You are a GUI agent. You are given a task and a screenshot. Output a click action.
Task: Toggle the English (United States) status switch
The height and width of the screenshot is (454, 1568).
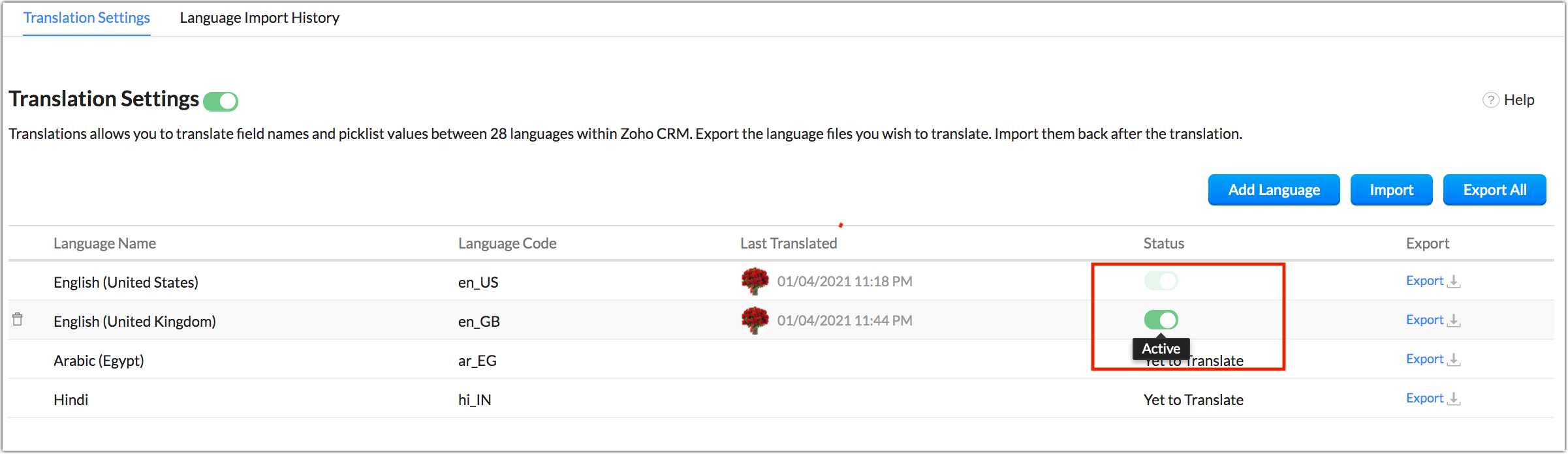pos(1161,281)
